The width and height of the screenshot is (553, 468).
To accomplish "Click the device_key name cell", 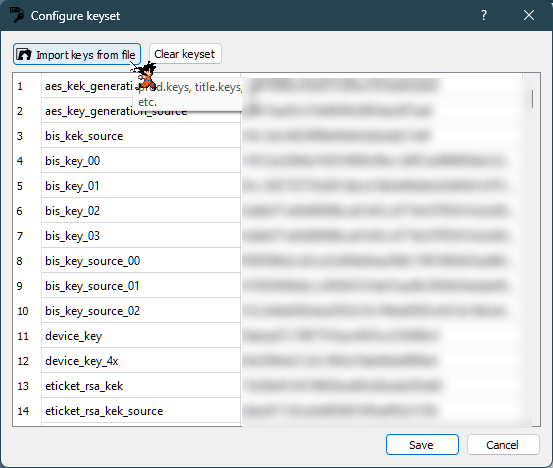I will pos(141,336).
